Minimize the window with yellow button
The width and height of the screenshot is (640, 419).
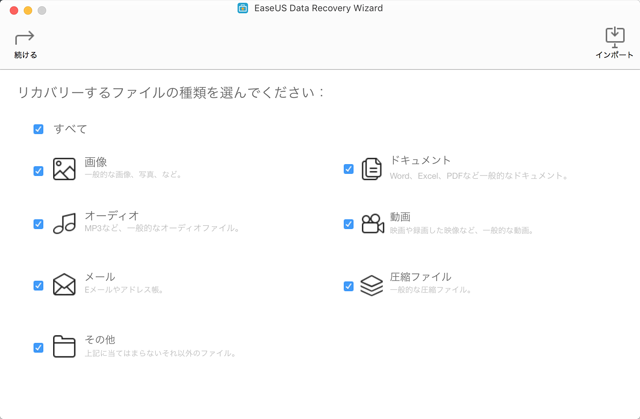point(28,11)
